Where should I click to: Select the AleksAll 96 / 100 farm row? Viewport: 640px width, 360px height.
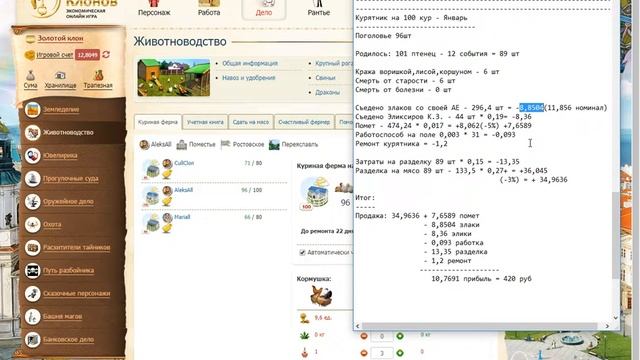[x=213, y=196]
